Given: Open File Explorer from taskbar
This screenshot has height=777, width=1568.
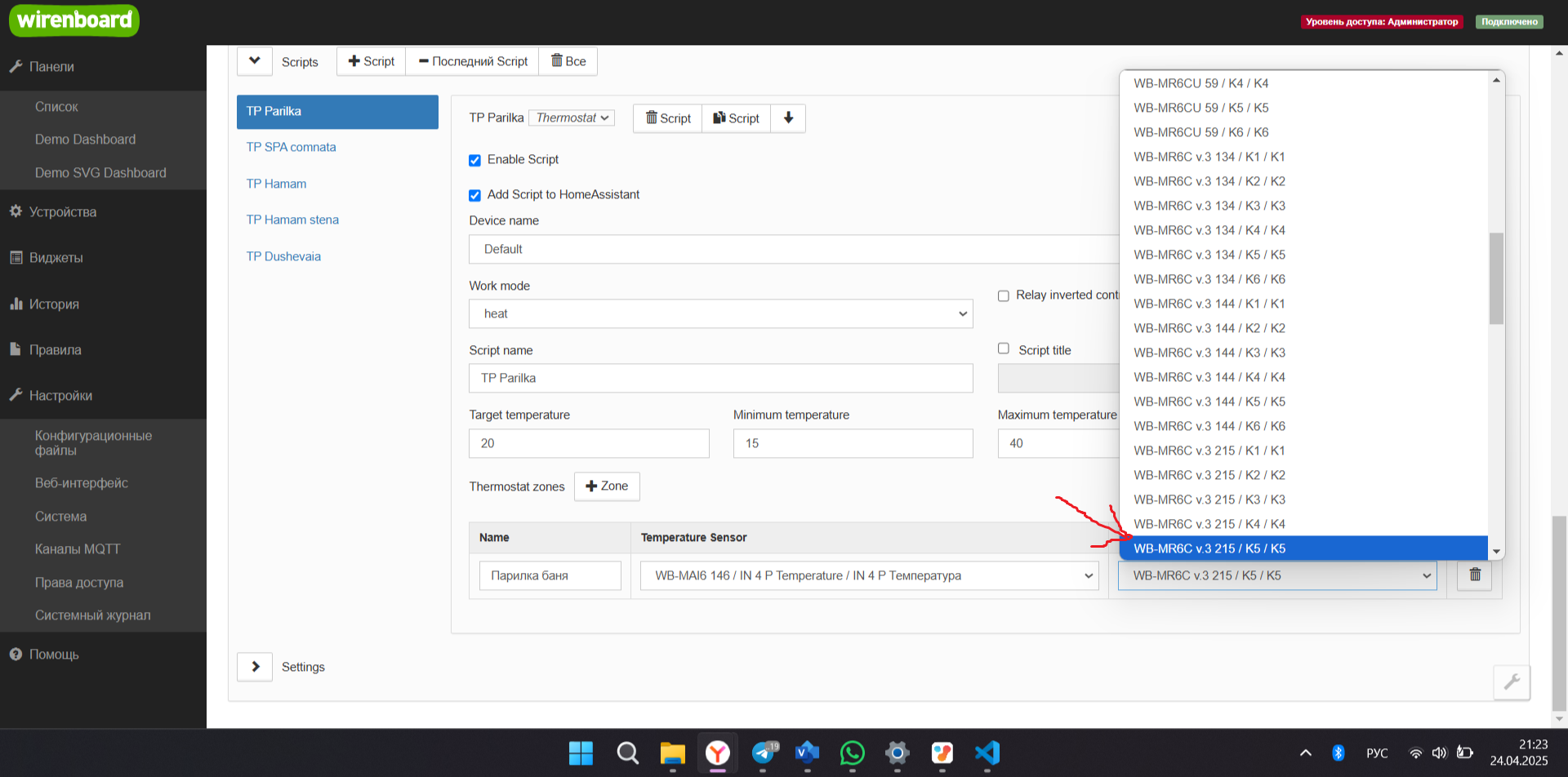Looking at the screenshot, I should click(672, 753).
